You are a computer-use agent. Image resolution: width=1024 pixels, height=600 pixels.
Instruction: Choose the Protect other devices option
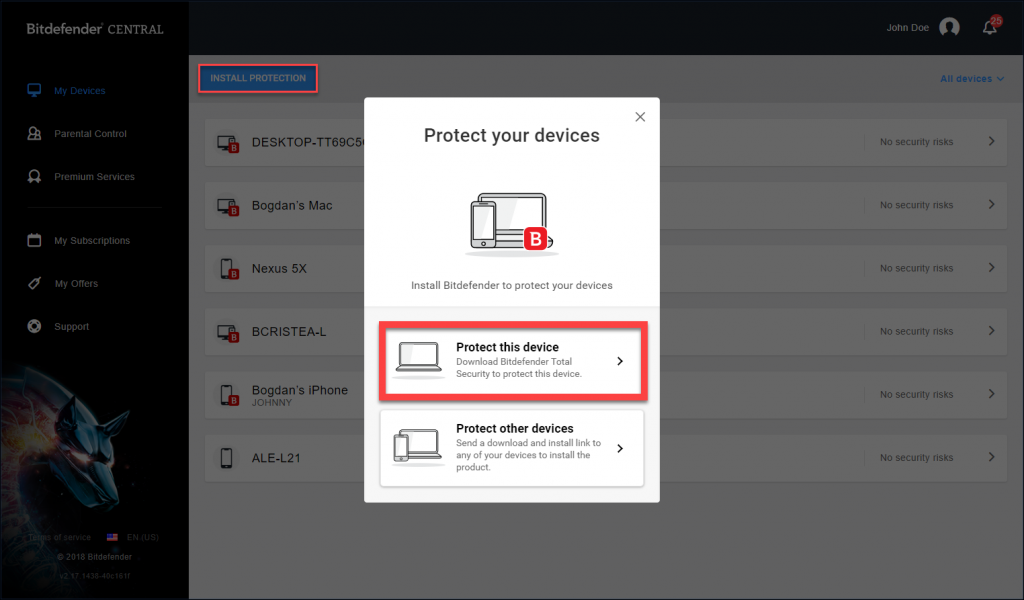click(512, 448)
